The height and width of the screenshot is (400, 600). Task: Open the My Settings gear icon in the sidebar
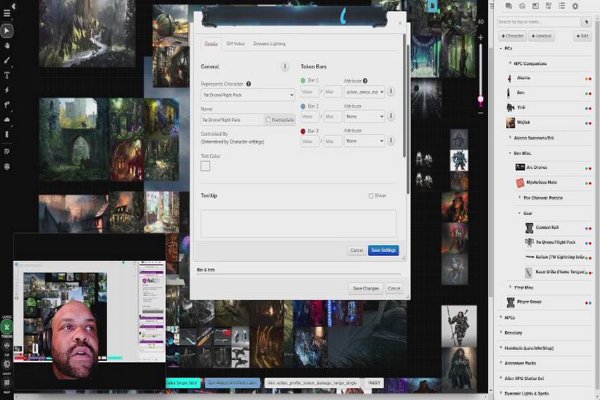point(575,6)
